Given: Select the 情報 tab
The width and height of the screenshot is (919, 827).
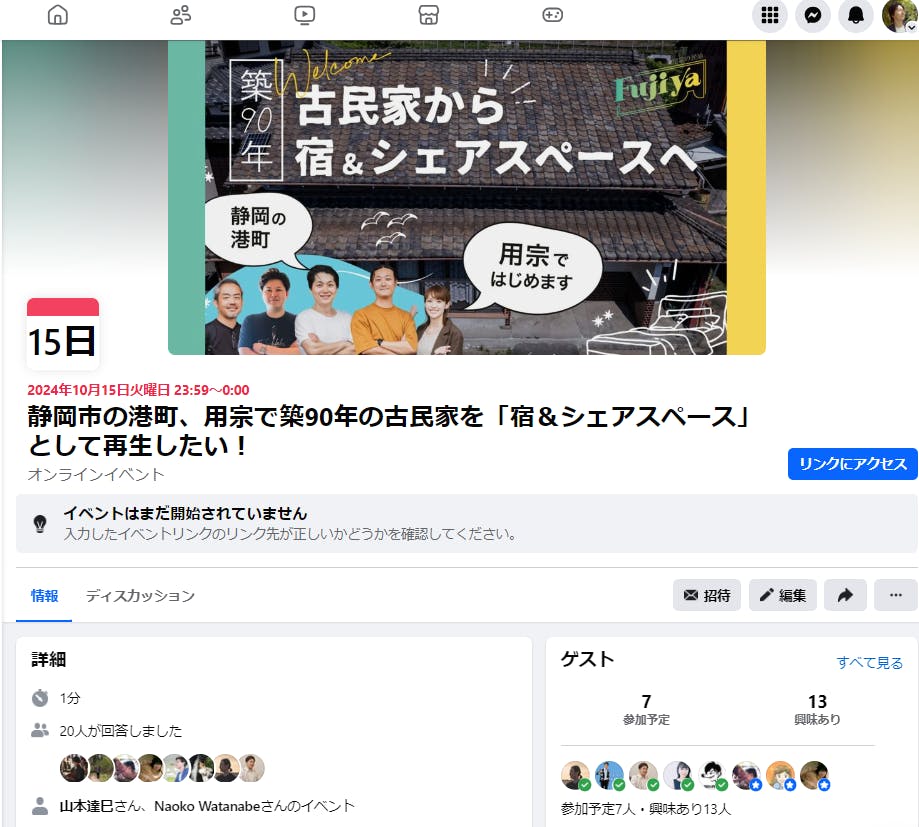Looking at the screenshot, I should [x=44, y=596].
